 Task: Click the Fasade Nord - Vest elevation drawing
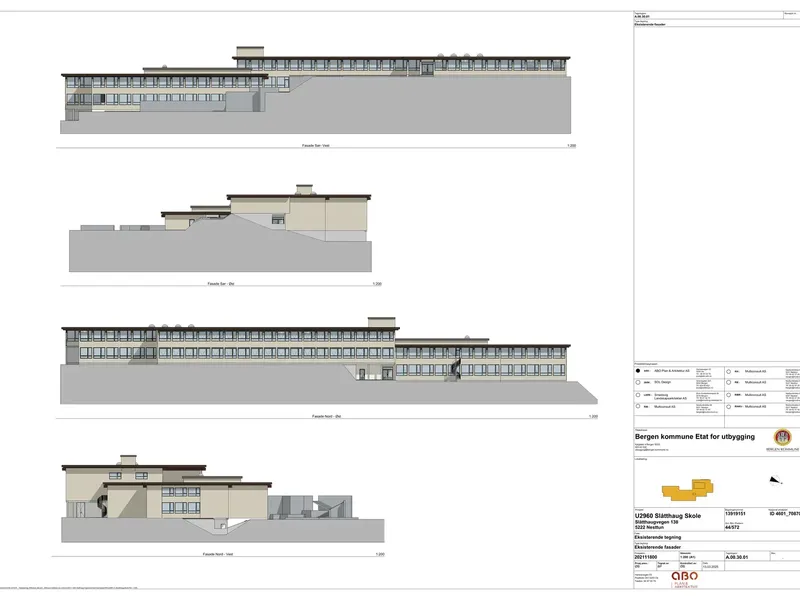click(222, 498)
